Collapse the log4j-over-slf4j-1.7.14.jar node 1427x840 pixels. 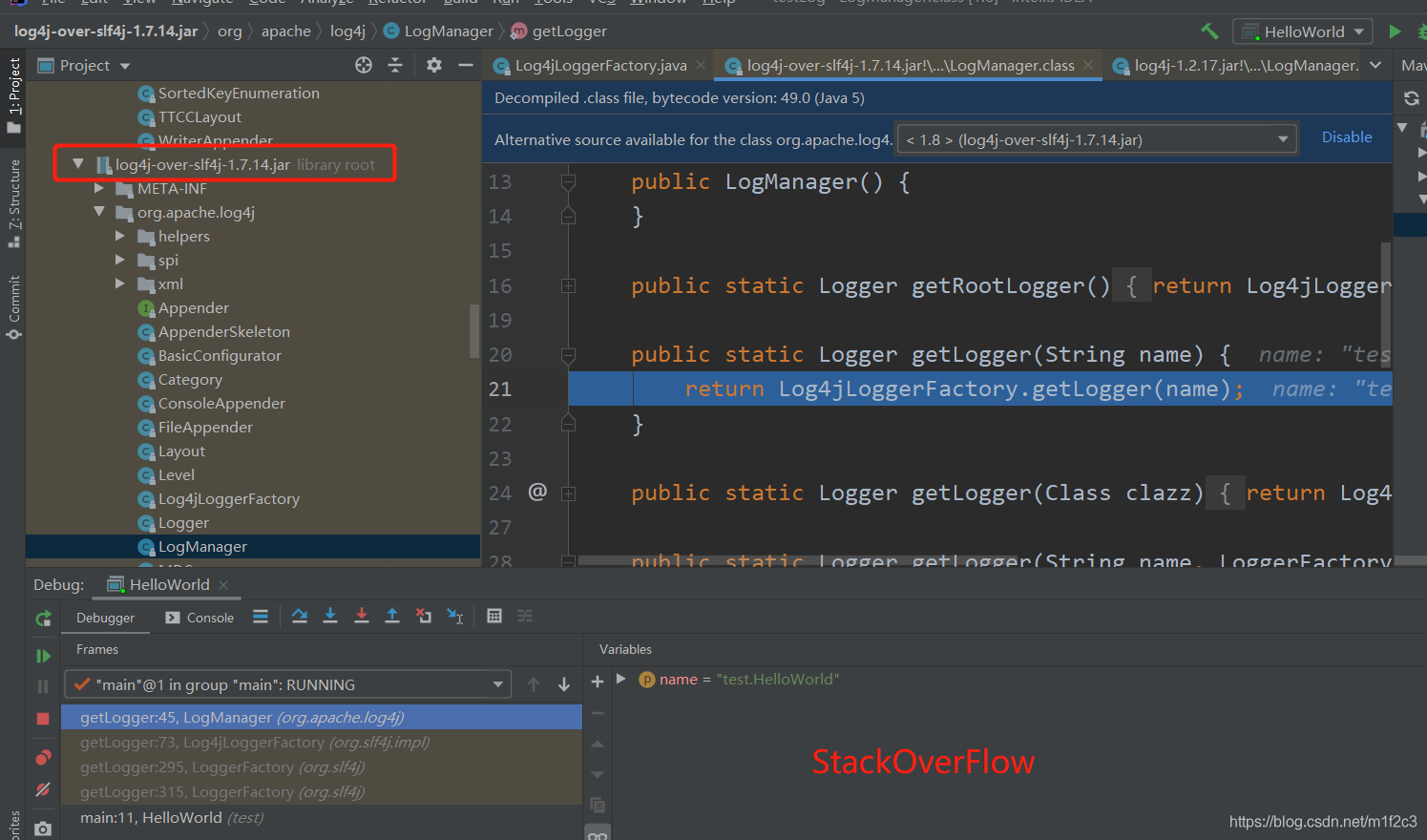click(x=78, y=164)
